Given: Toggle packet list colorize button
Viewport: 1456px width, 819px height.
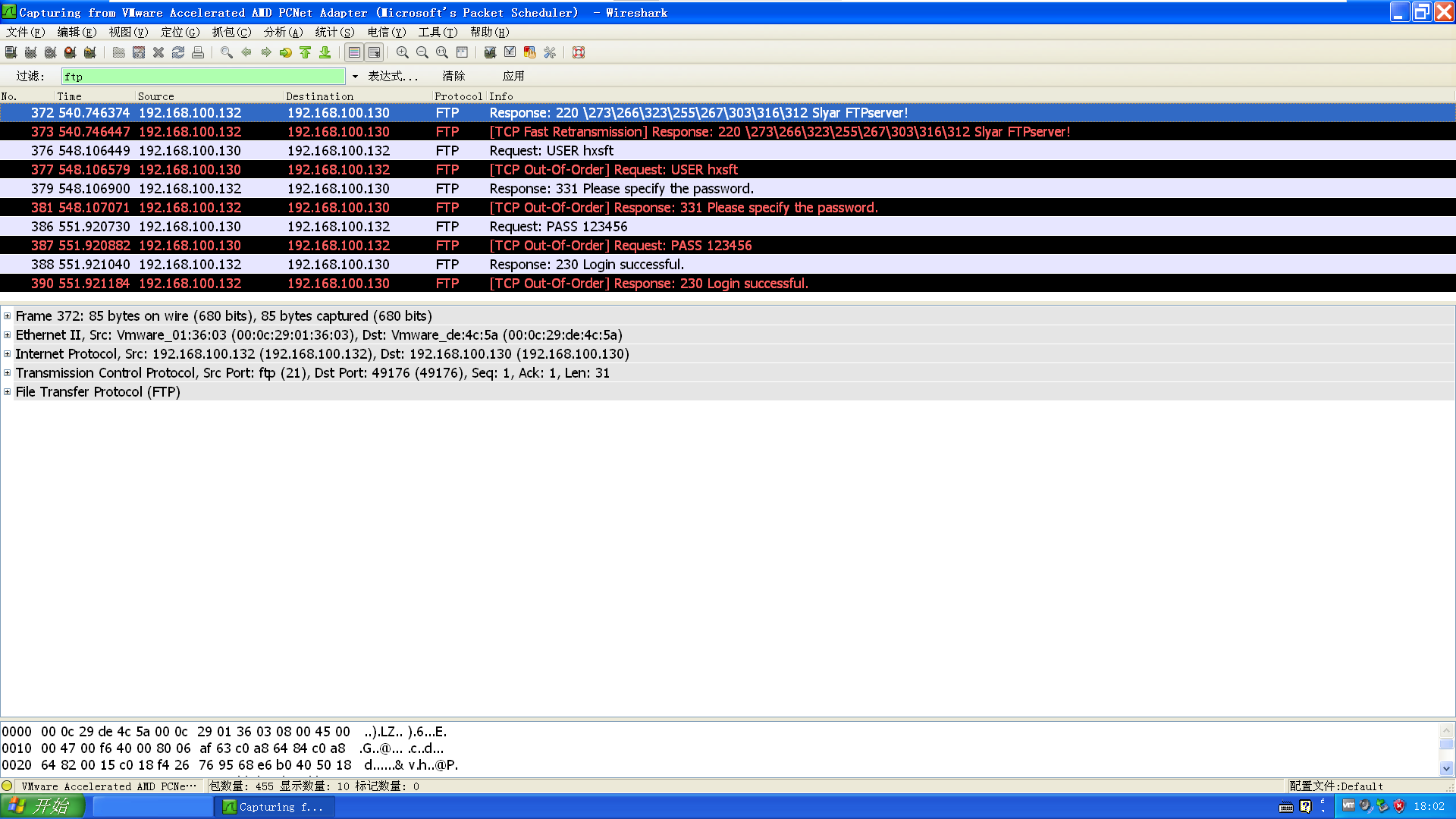Looking at the screenshot, I should point(354,52).
